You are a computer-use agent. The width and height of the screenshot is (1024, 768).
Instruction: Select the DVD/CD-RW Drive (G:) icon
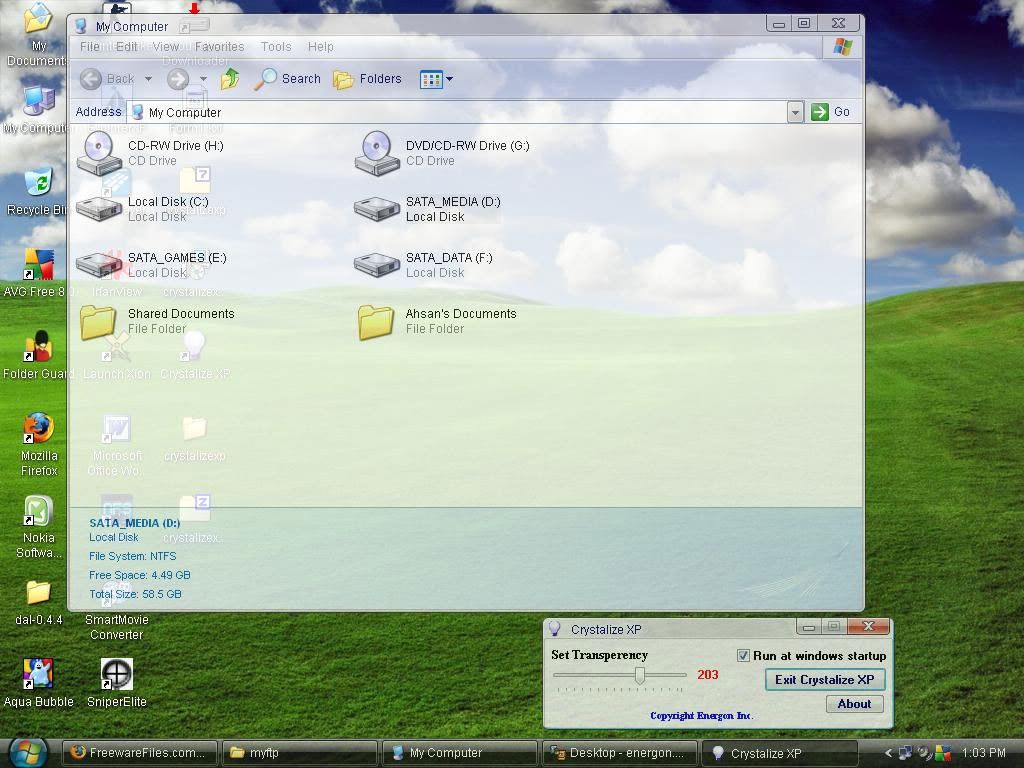(x=376, y=153)
